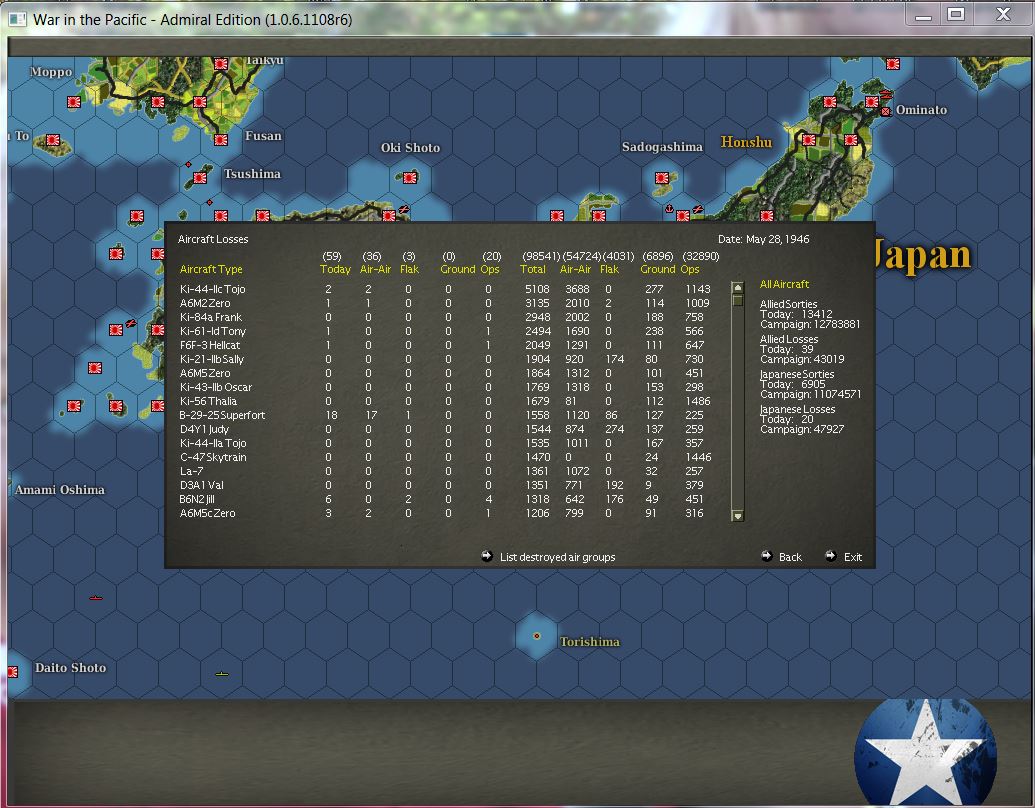Click the red ship icon on open sea
1035x808 pixels.
96,598
